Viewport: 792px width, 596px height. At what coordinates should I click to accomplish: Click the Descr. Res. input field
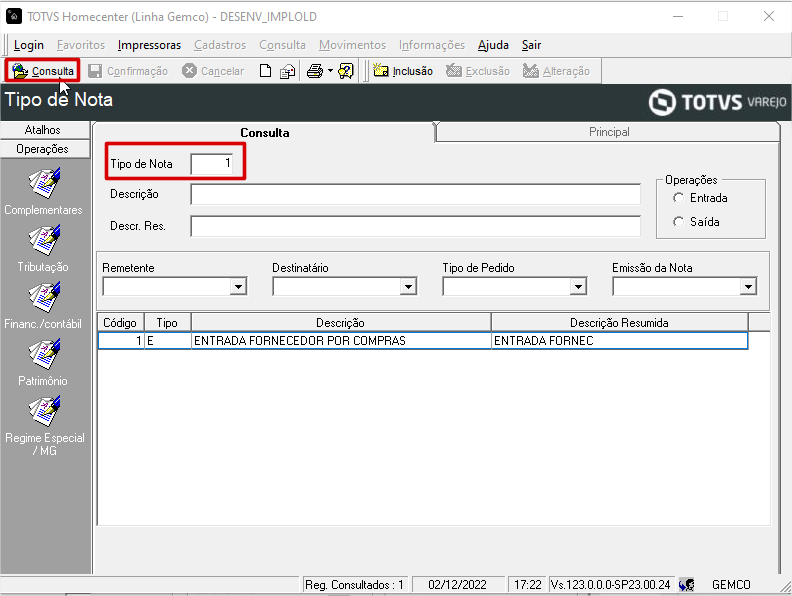[415, 226]
